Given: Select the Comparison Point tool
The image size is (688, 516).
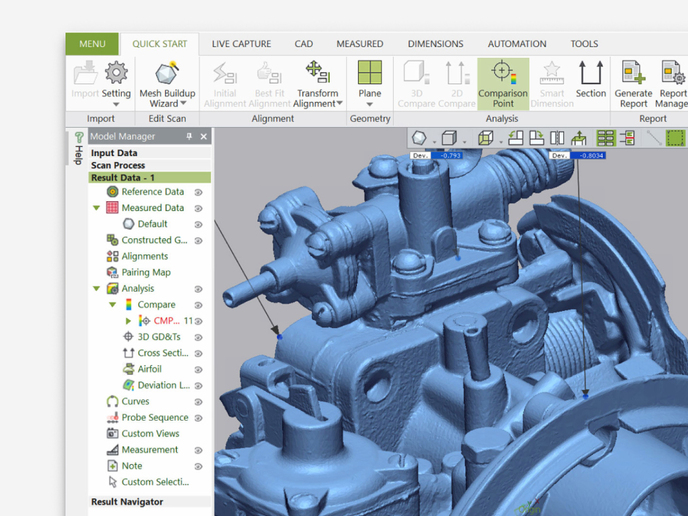Looking at the screenshot, I should coord(502,81).
